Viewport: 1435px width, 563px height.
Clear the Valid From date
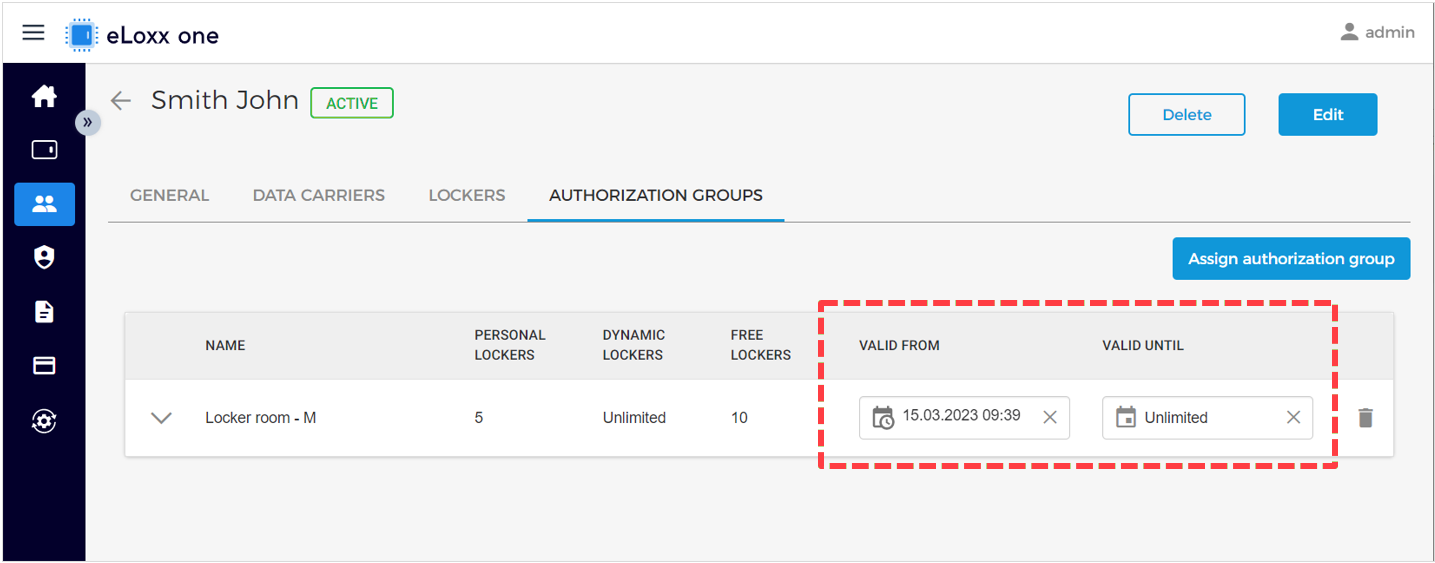(1050, 418)
